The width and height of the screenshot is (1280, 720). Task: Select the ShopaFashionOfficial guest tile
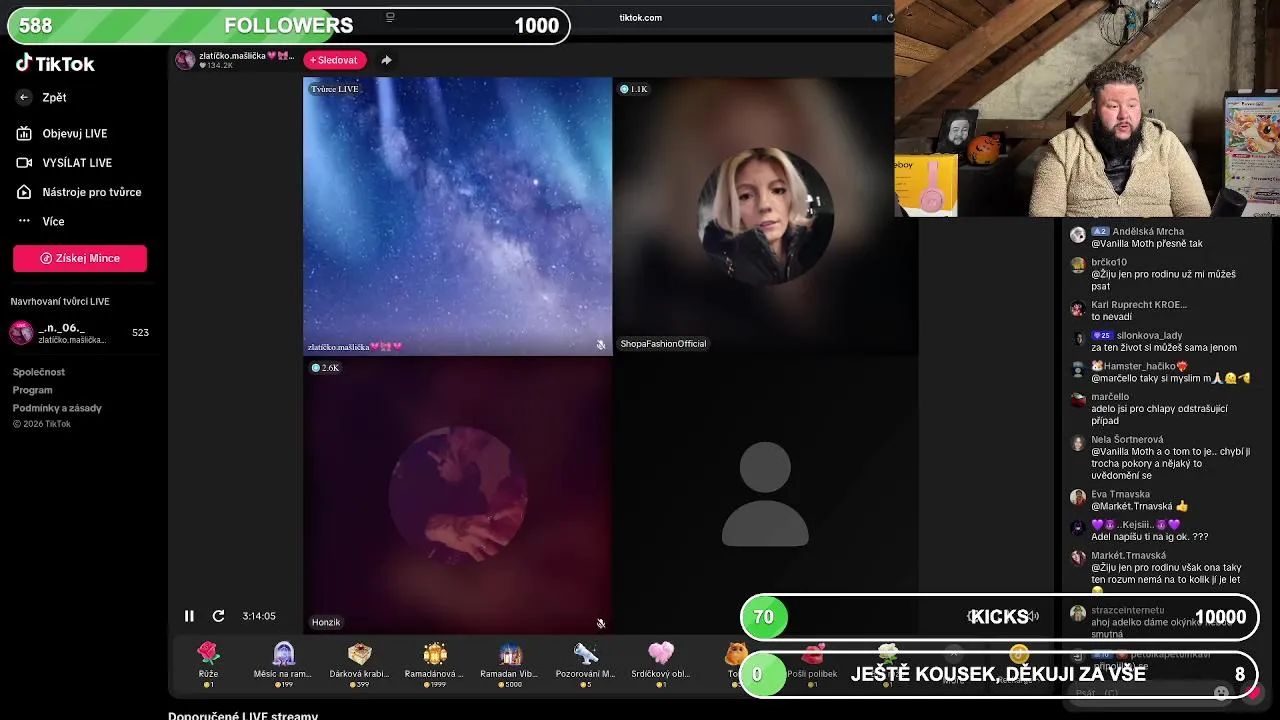pyautogui.click(x=765, y=216)
